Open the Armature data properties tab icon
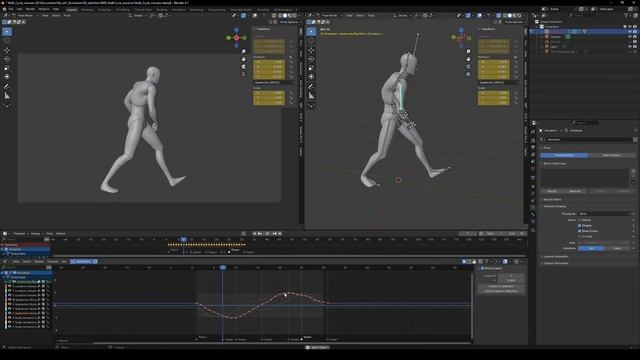 point(533,207)
